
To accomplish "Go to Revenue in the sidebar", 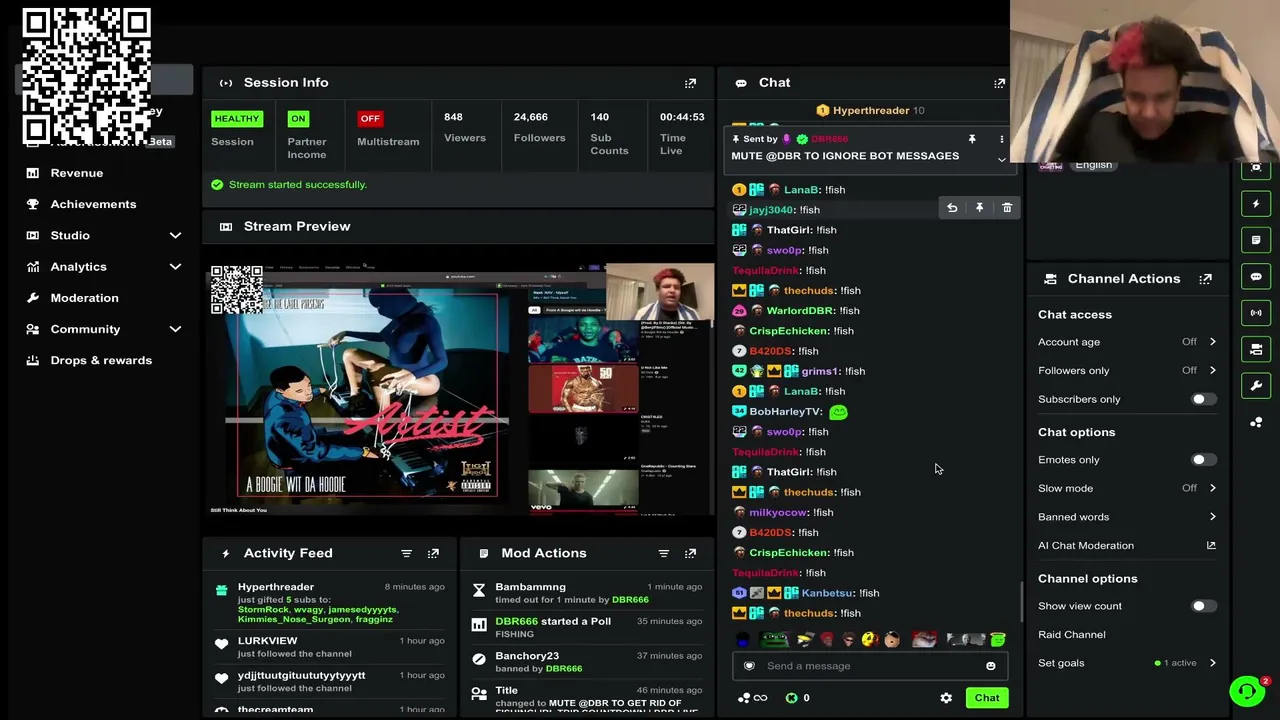I will click(x=77, y=173).
